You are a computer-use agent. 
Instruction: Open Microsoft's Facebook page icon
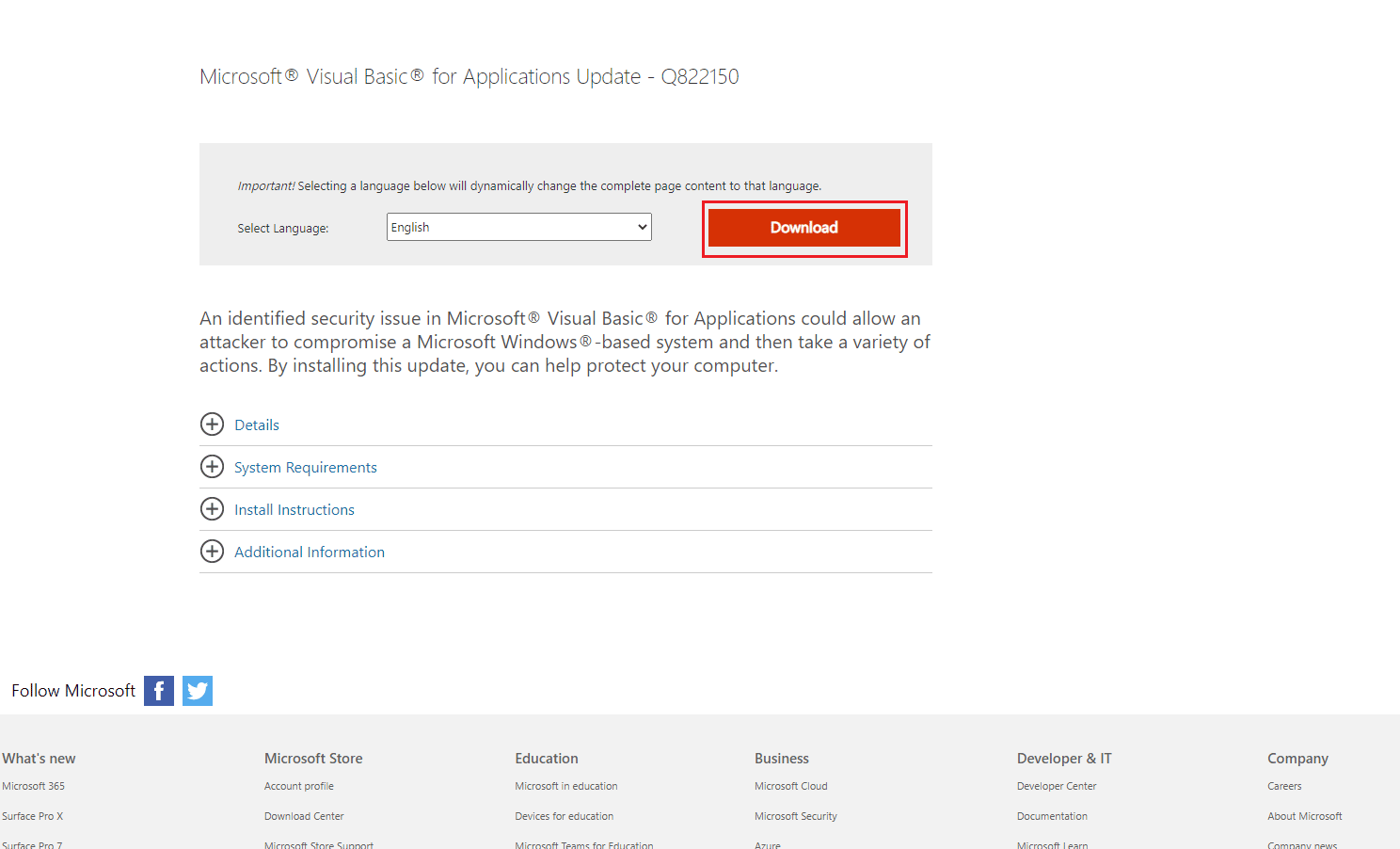[x=159, y=691]
